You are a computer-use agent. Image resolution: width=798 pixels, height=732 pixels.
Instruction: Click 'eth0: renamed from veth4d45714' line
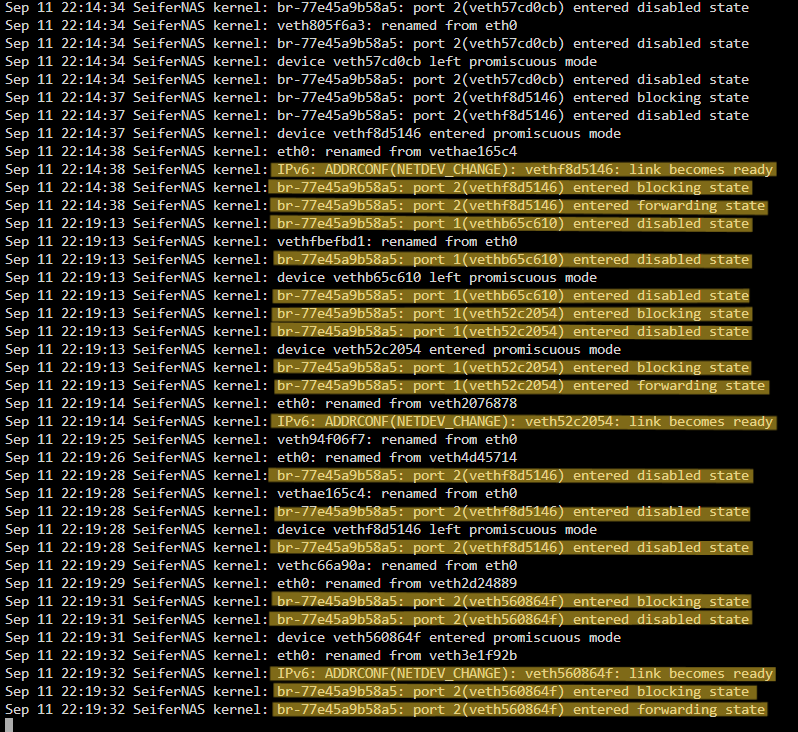[261, 458]
